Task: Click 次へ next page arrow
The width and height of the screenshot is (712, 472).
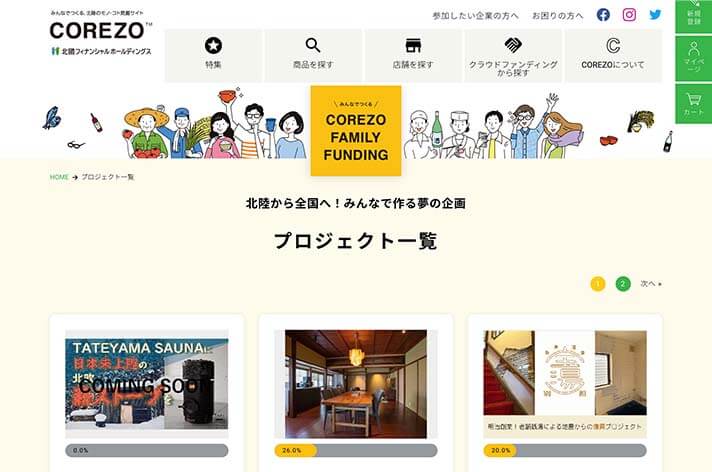Action: tap(651, 284)
